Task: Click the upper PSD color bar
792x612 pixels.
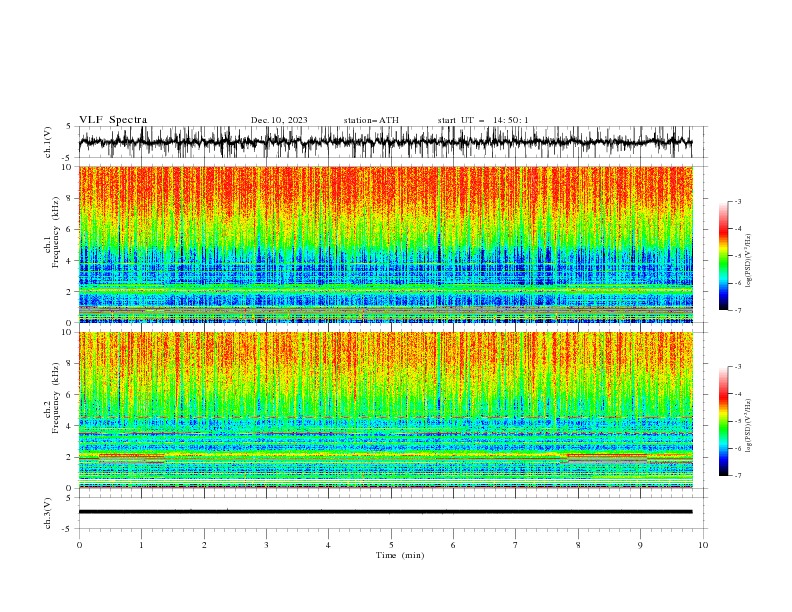Action: click(723, 256)
